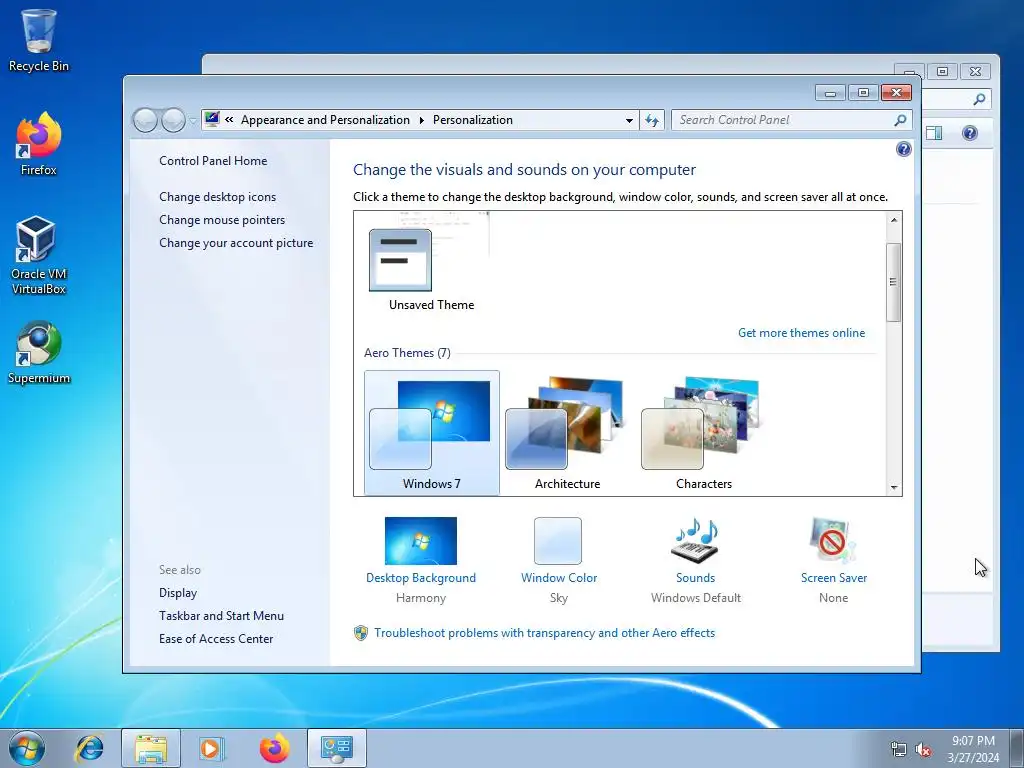The height and width of the screenshot is (768, 1024).
Task: Expand the breadcrumb chevron before Appearance
Action: tap(229, 120)
